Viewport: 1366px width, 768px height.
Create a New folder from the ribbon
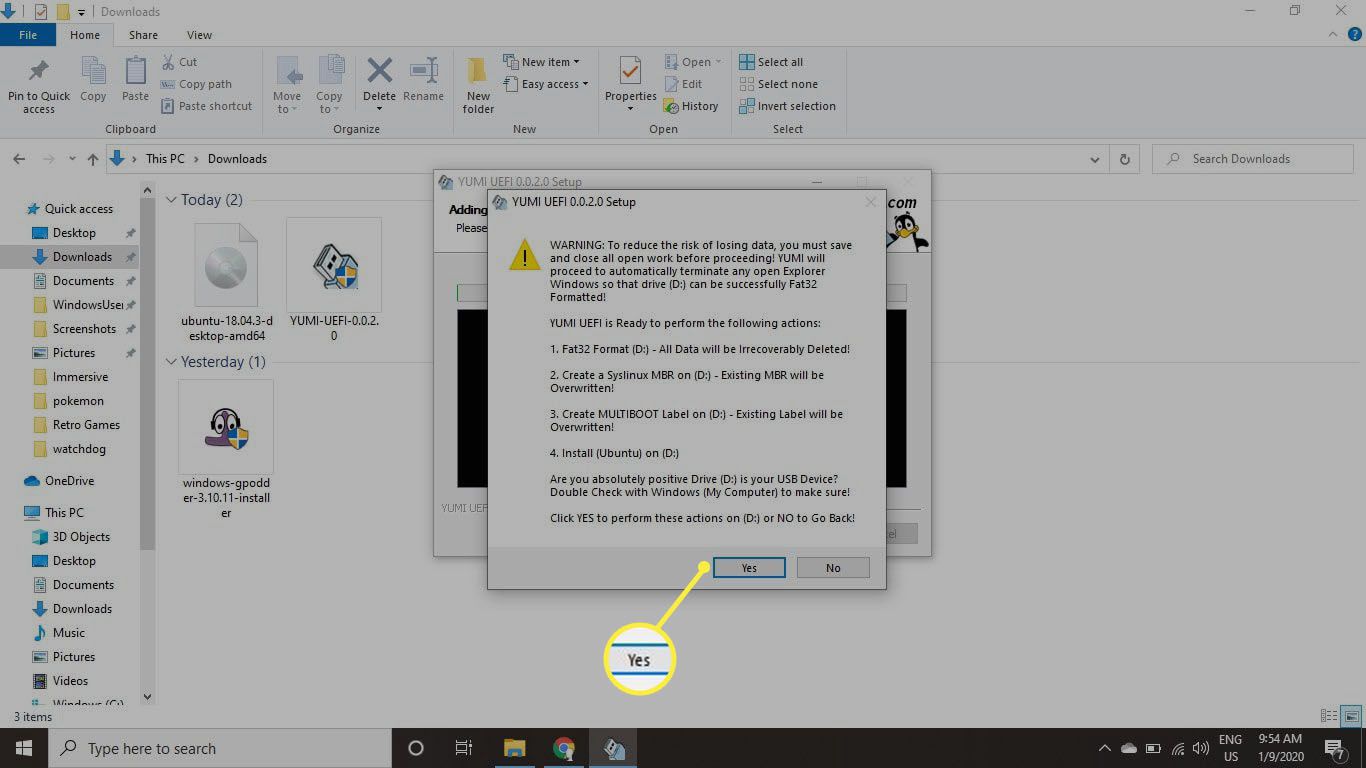[x=478, y=84]
